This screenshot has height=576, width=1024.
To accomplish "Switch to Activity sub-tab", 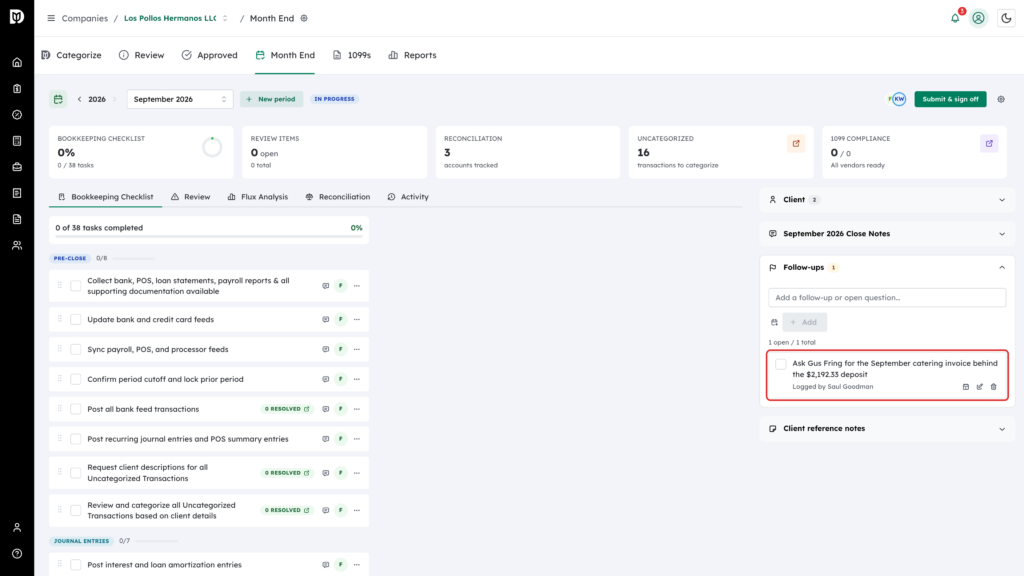I will [x=408, y=197].
